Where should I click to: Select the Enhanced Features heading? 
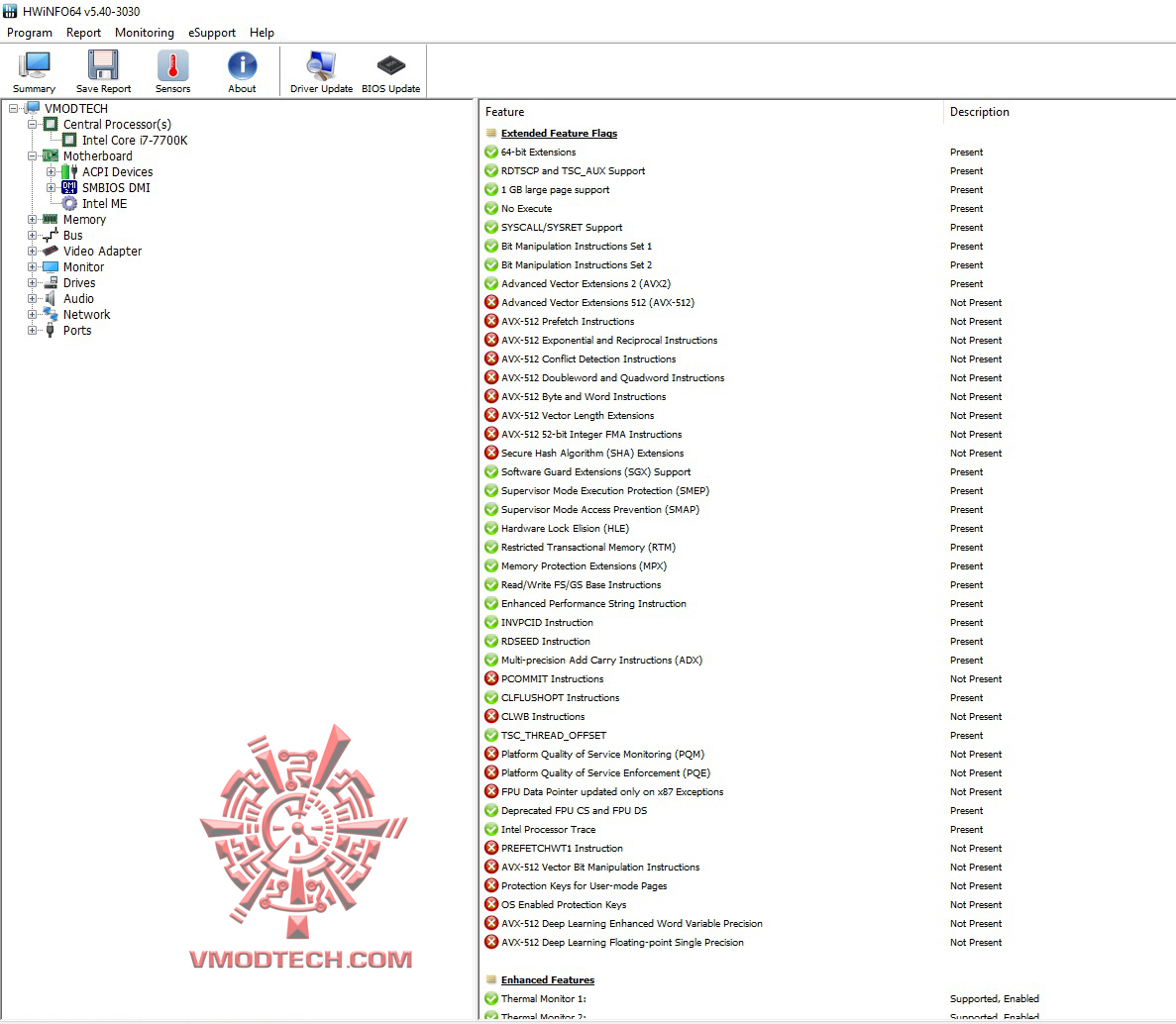point(548,979)
